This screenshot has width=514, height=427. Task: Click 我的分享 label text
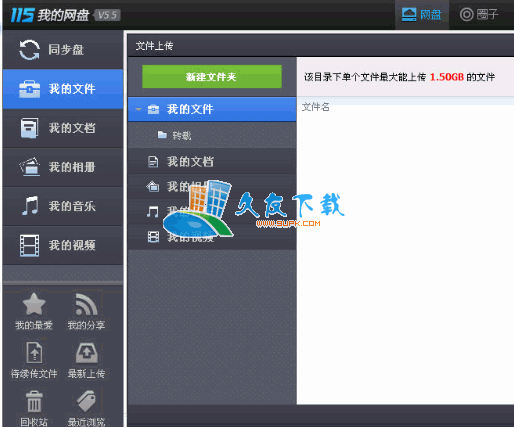(86, 325)
